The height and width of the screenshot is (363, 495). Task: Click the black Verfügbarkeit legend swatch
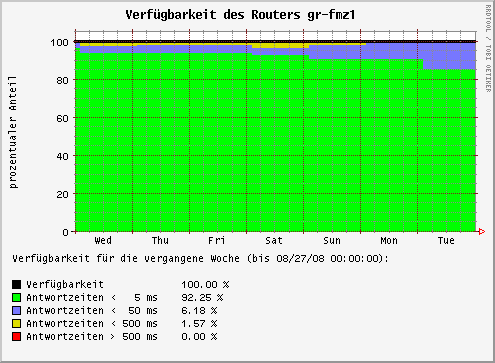17,284
